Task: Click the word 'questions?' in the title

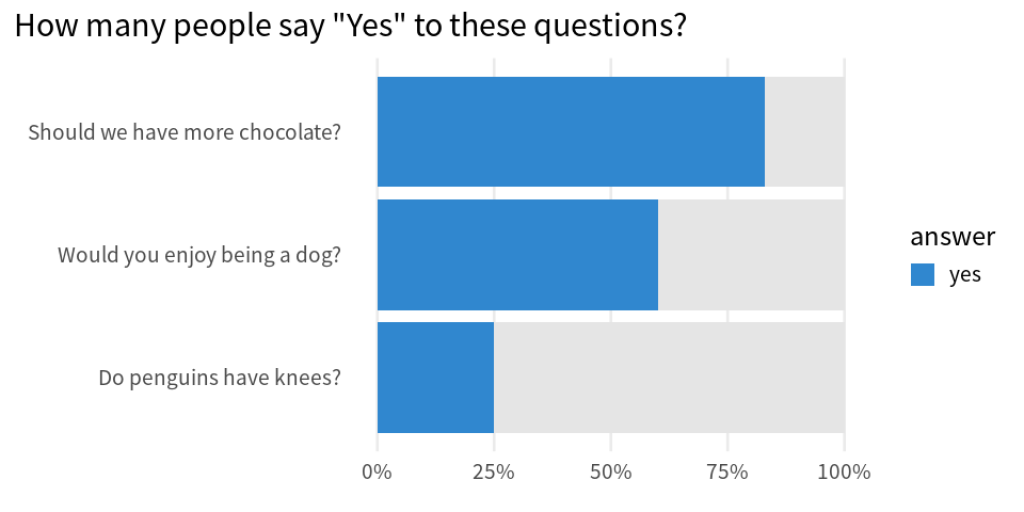Action: click(618, 27)
